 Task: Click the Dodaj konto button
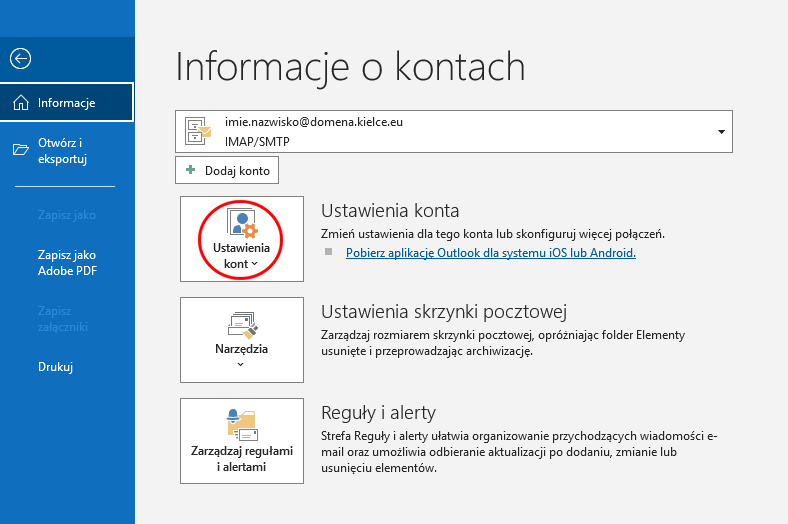point(227,170)
